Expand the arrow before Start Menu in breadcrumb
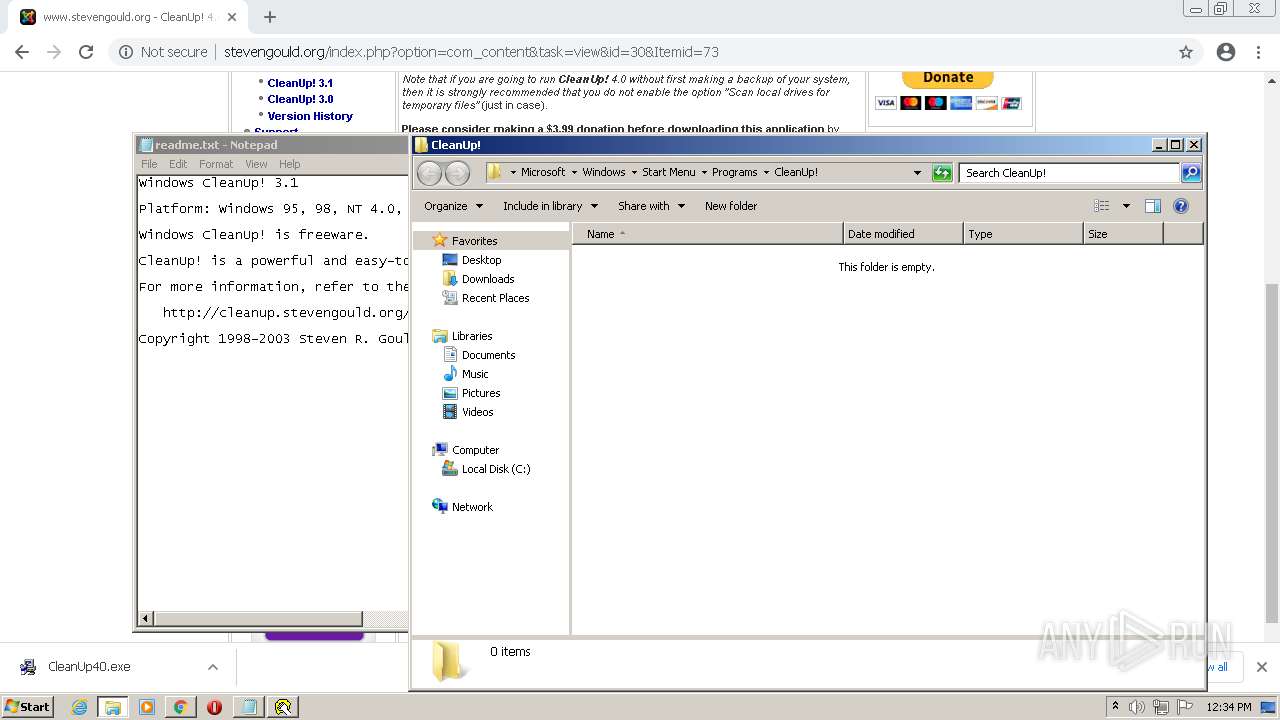1280x720 pixels. (x=634, y=172)
